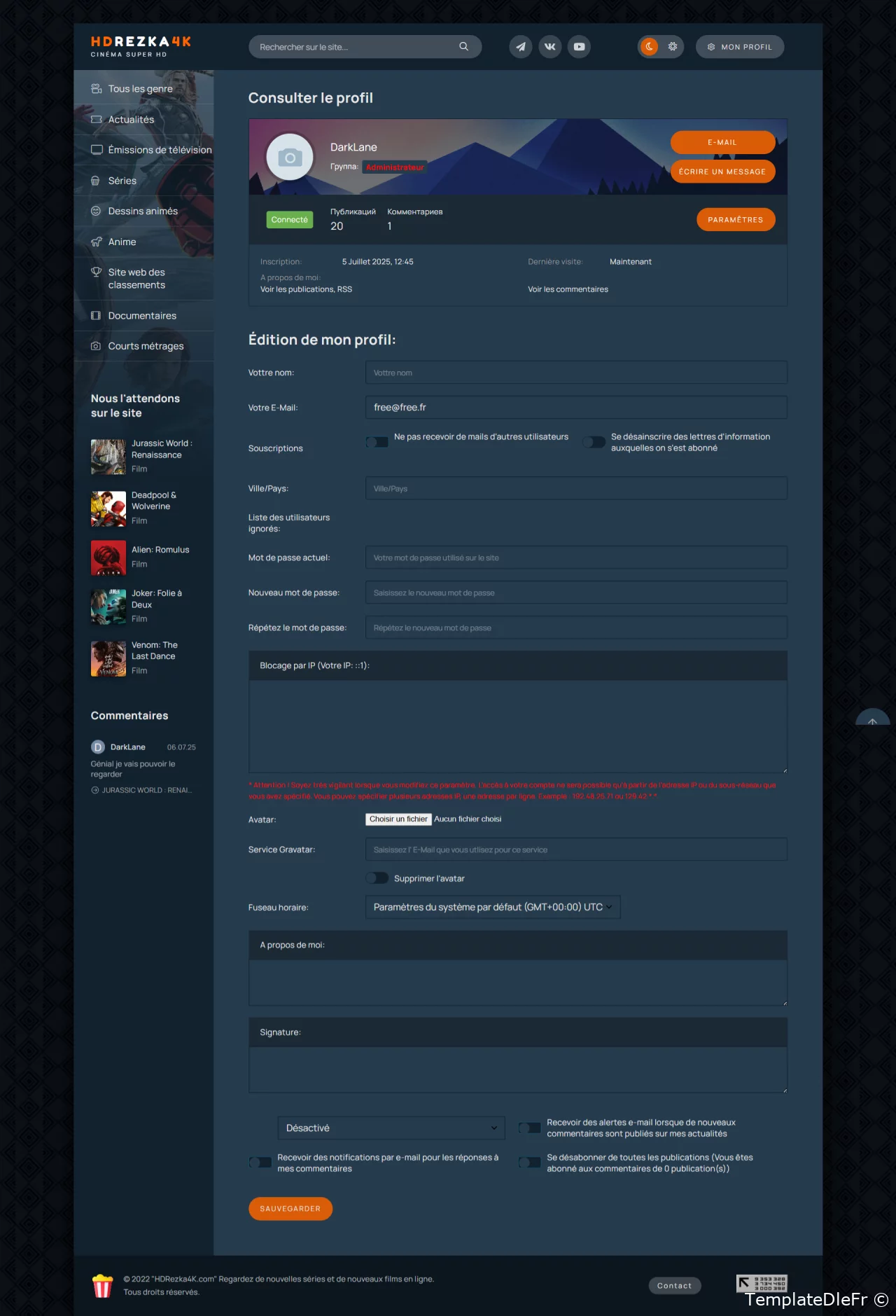
Task: Click the 'Choisir un fichier' avatar upload
Action: point(398,819)
